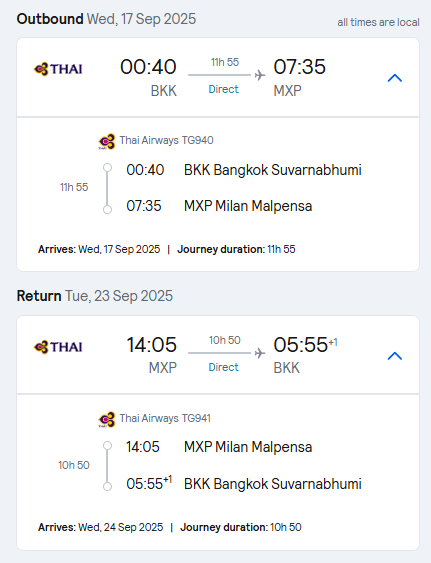Viewport: 431px width, 563px height.
Task: Collapse the outbound flight details chevron
Action: (x=395, y=78)
